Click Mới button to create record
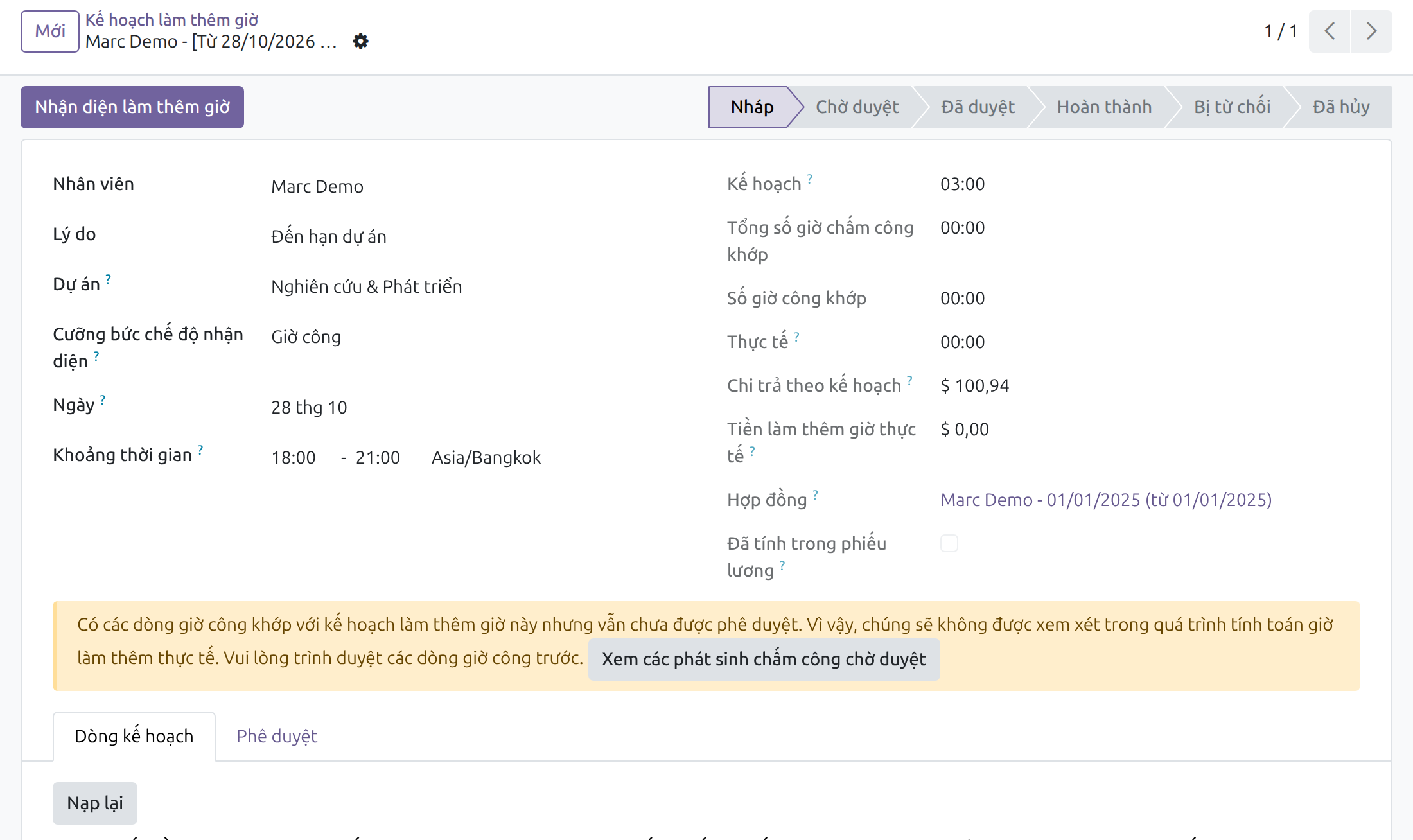Screen dimensions: 1413x840 [50, 31]
